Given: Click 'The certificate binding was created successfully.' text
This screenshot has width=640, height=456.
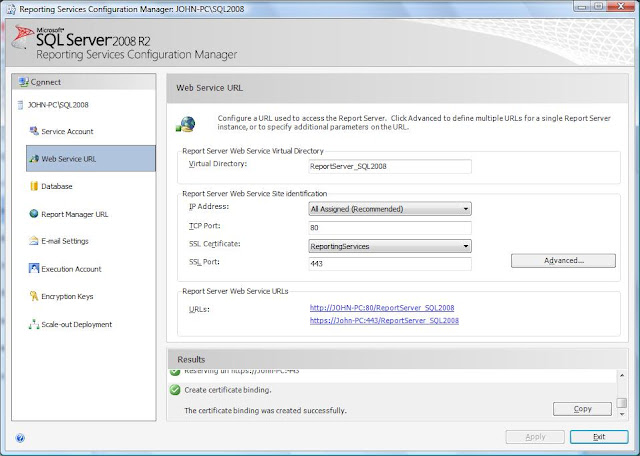Looking at the screenshot, I should [265, 410].
